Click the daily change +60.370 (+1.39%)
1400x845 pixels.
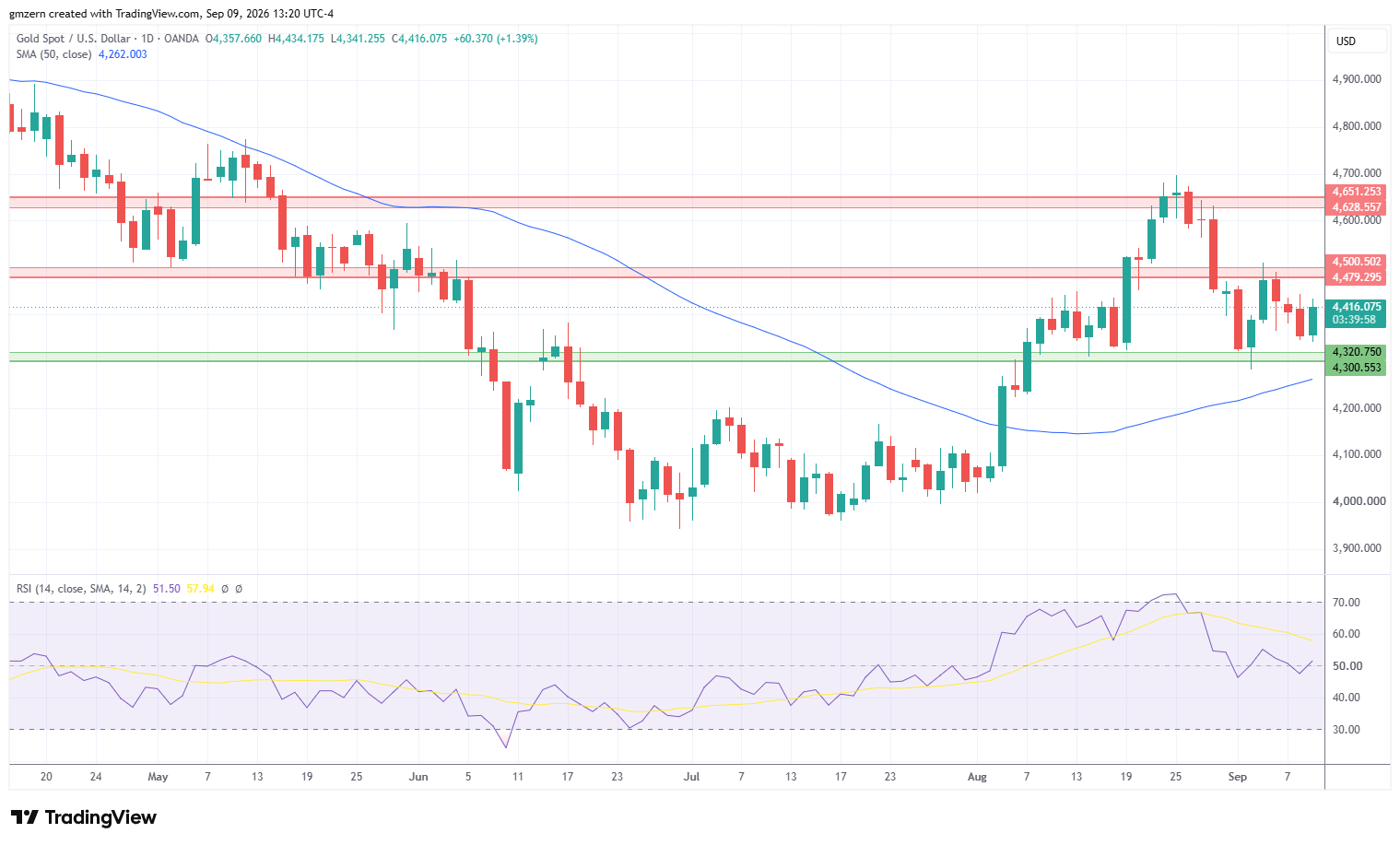coord(496,39)
